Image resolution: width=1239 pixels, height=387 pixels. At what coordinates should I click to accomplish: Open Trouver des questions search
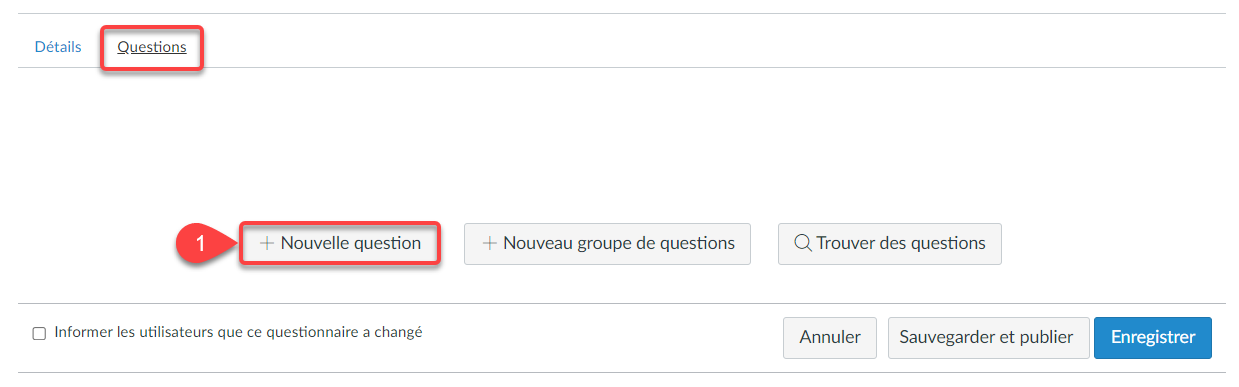(x=890, y=243)
